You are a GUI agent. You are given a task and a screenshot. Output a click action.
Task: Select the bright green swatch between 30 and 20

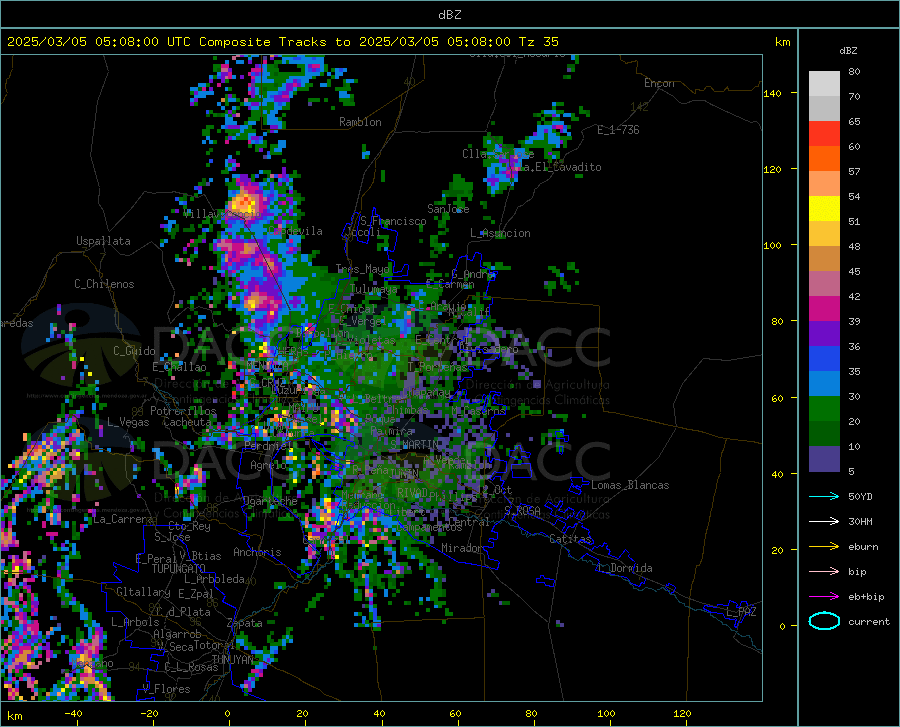click(x=824, y=409)
